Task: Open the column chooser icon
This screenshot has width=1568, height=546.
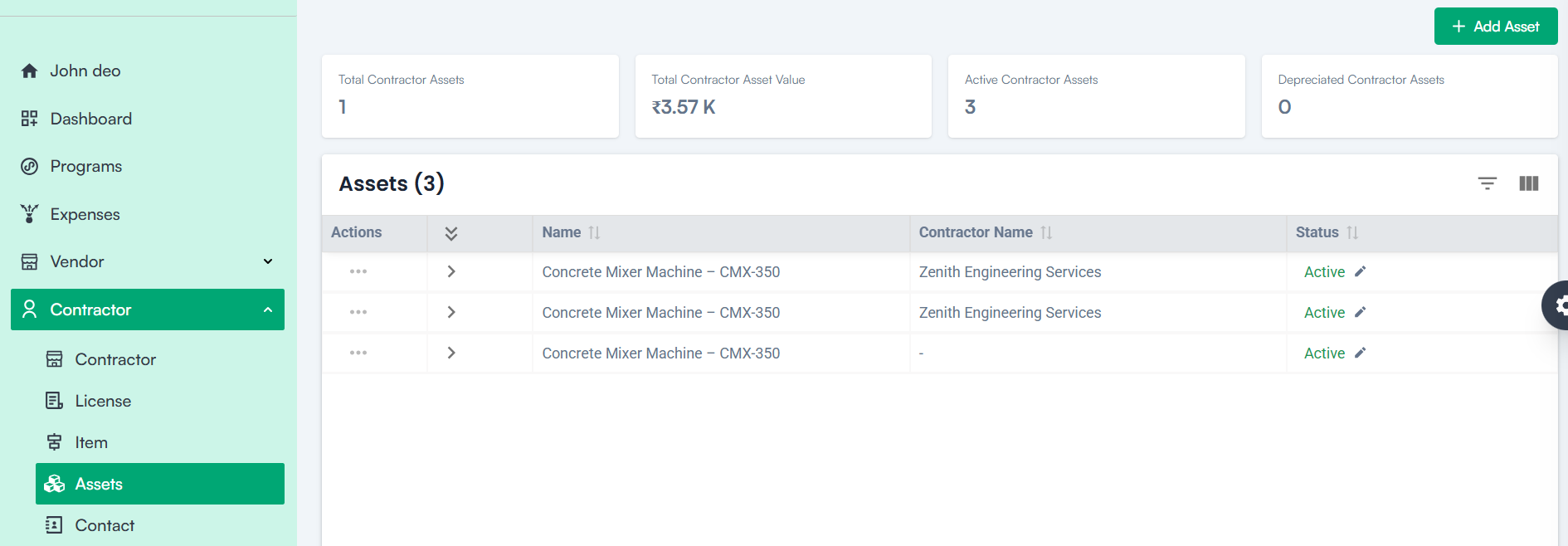Action: coord(1529,183)
